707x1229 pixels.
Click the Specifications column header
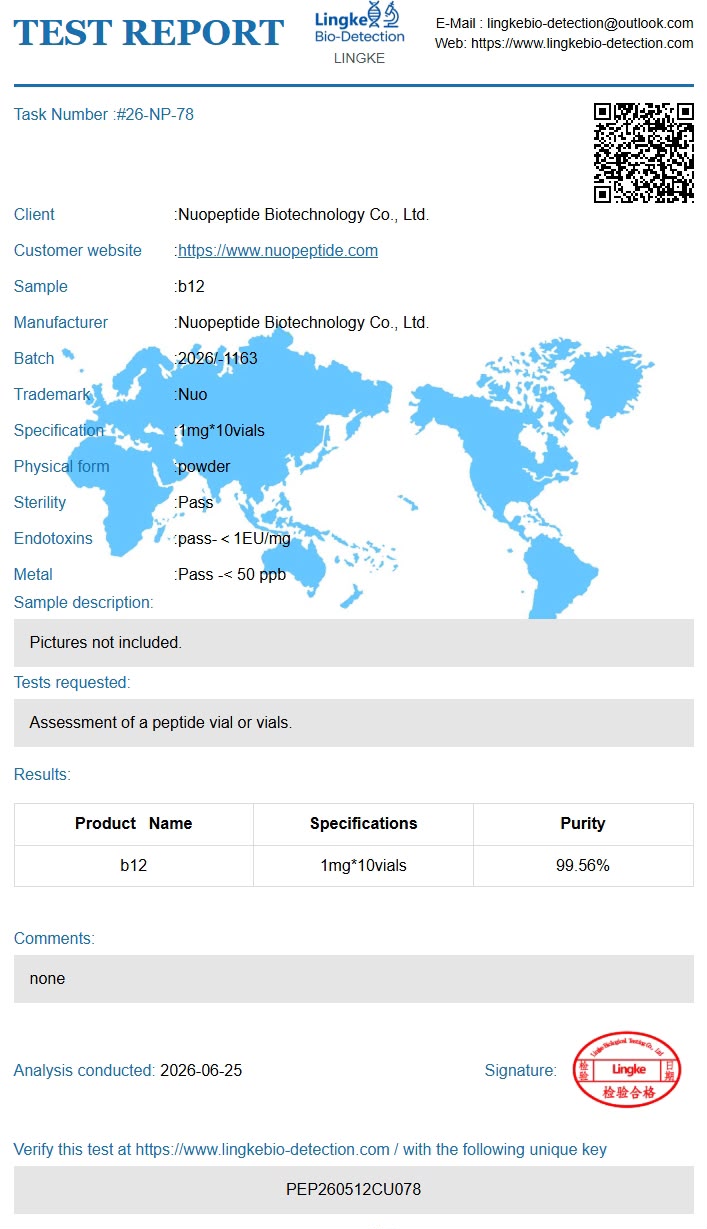(x=363, y=824)
